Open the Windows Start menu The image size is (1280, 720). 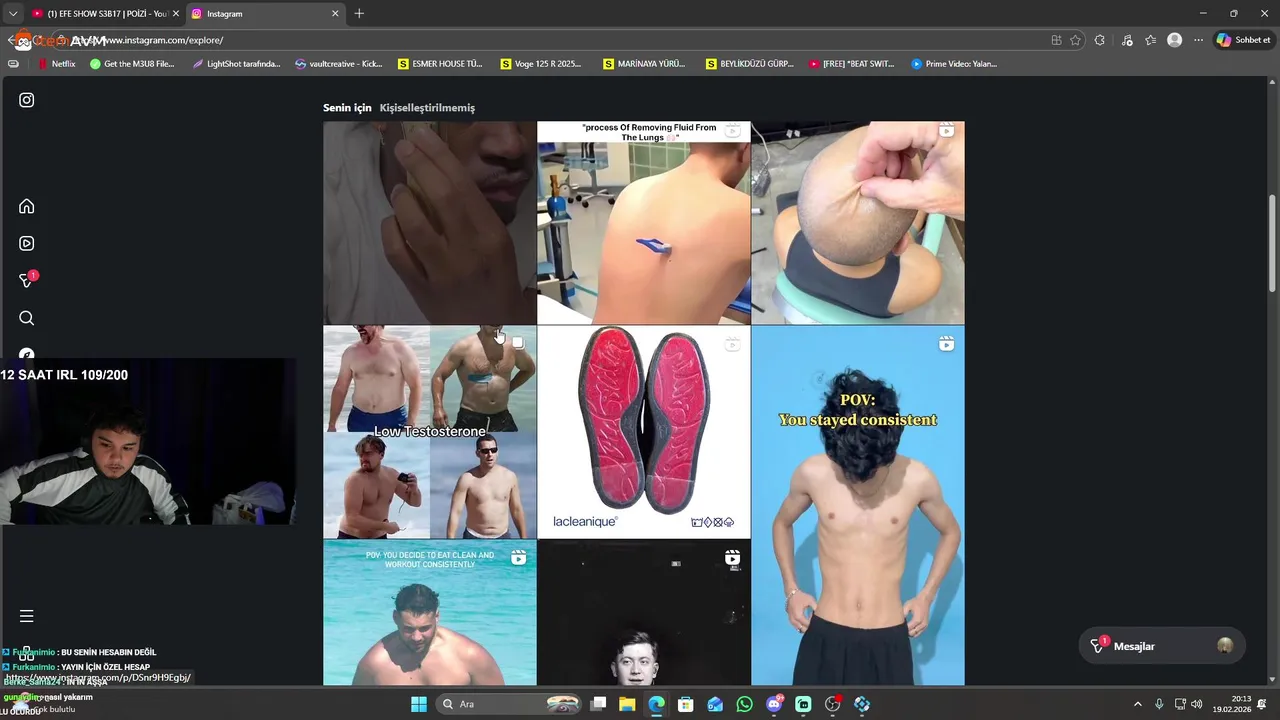(x=419, y=704)
